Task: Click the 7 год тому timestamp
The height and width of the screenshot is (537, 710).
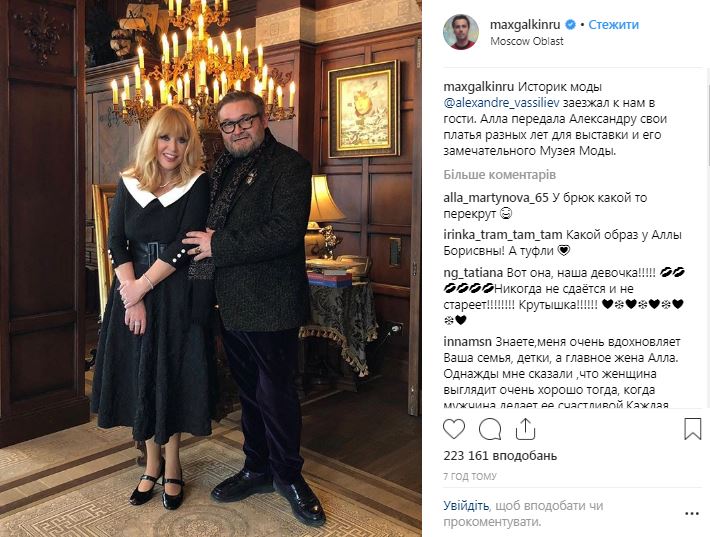Action: [470, 476]
